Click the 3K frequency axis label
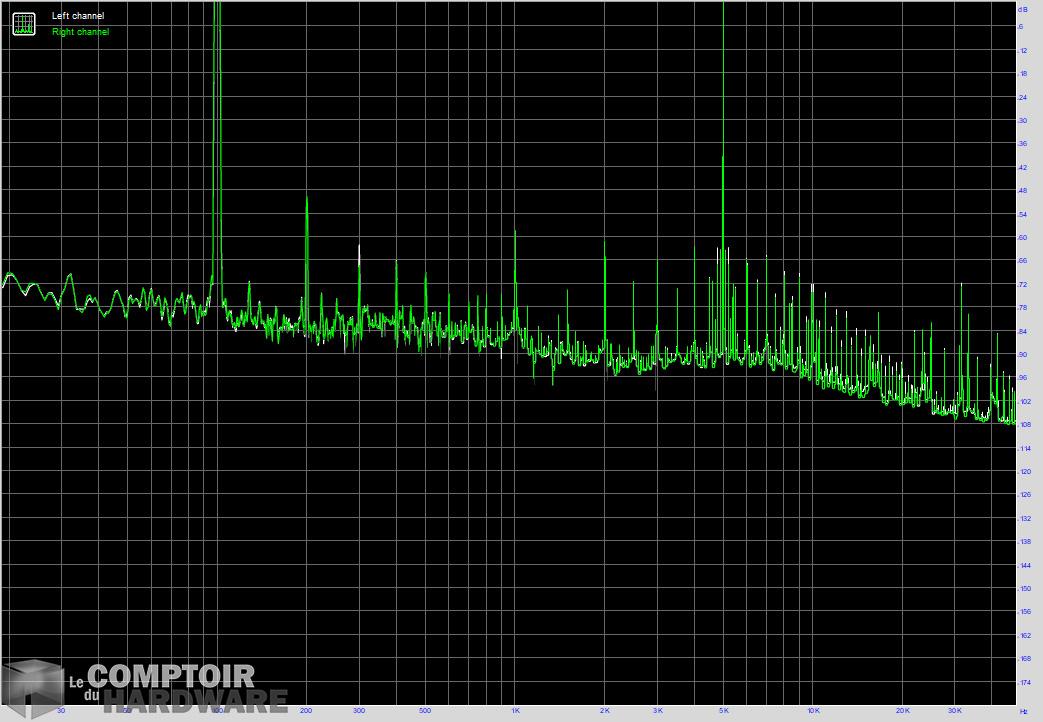The width and height of the screenshot is (1043, 722). (x=657, y=711)
